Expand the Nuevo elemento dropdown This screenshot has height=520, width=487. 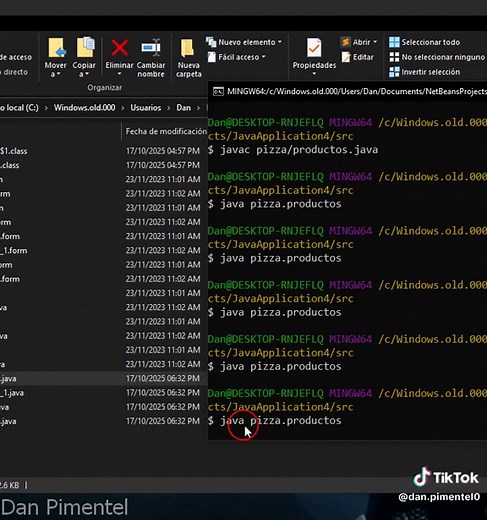280,42
